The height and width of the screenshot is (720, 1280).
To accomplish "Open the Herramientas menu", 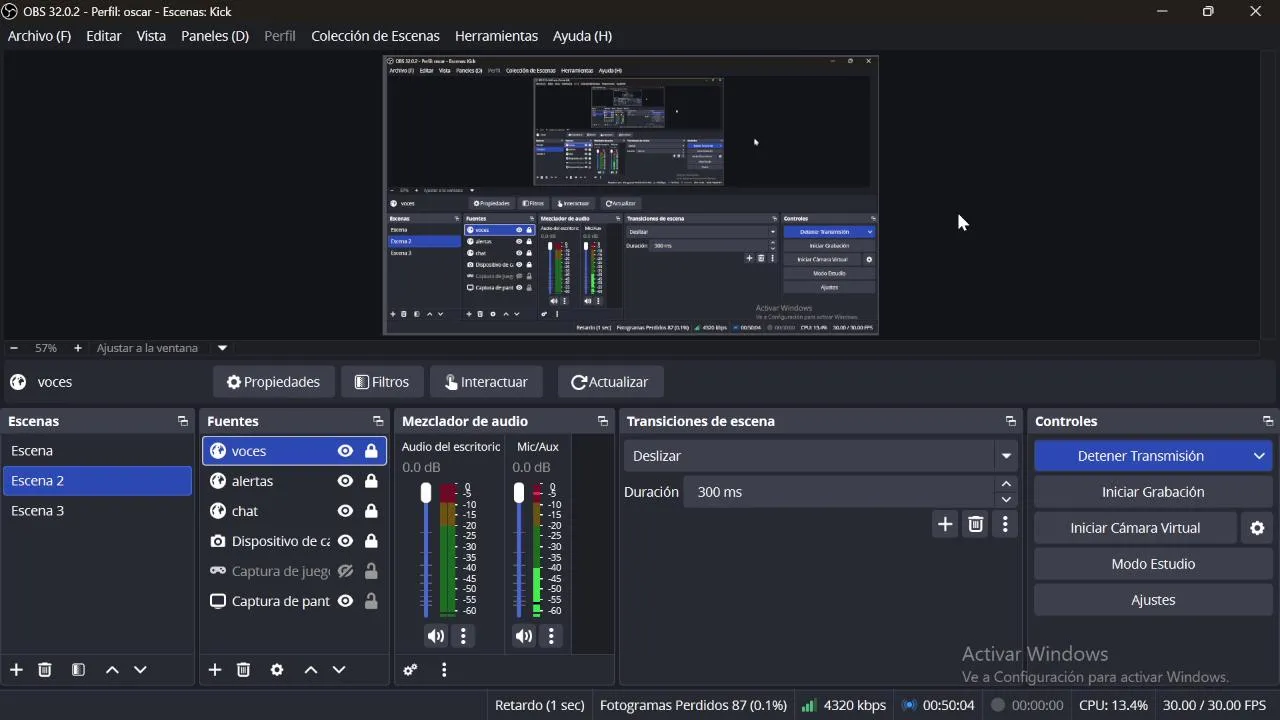I will pyautogui.click(x=496, y=36).
